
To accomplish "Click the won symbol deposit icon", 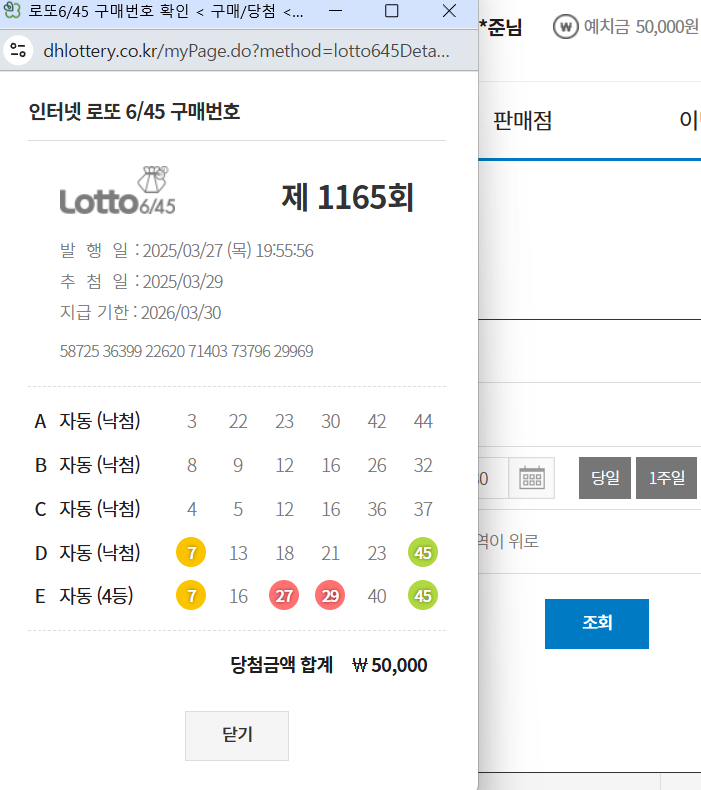I will tap(566, 26).
